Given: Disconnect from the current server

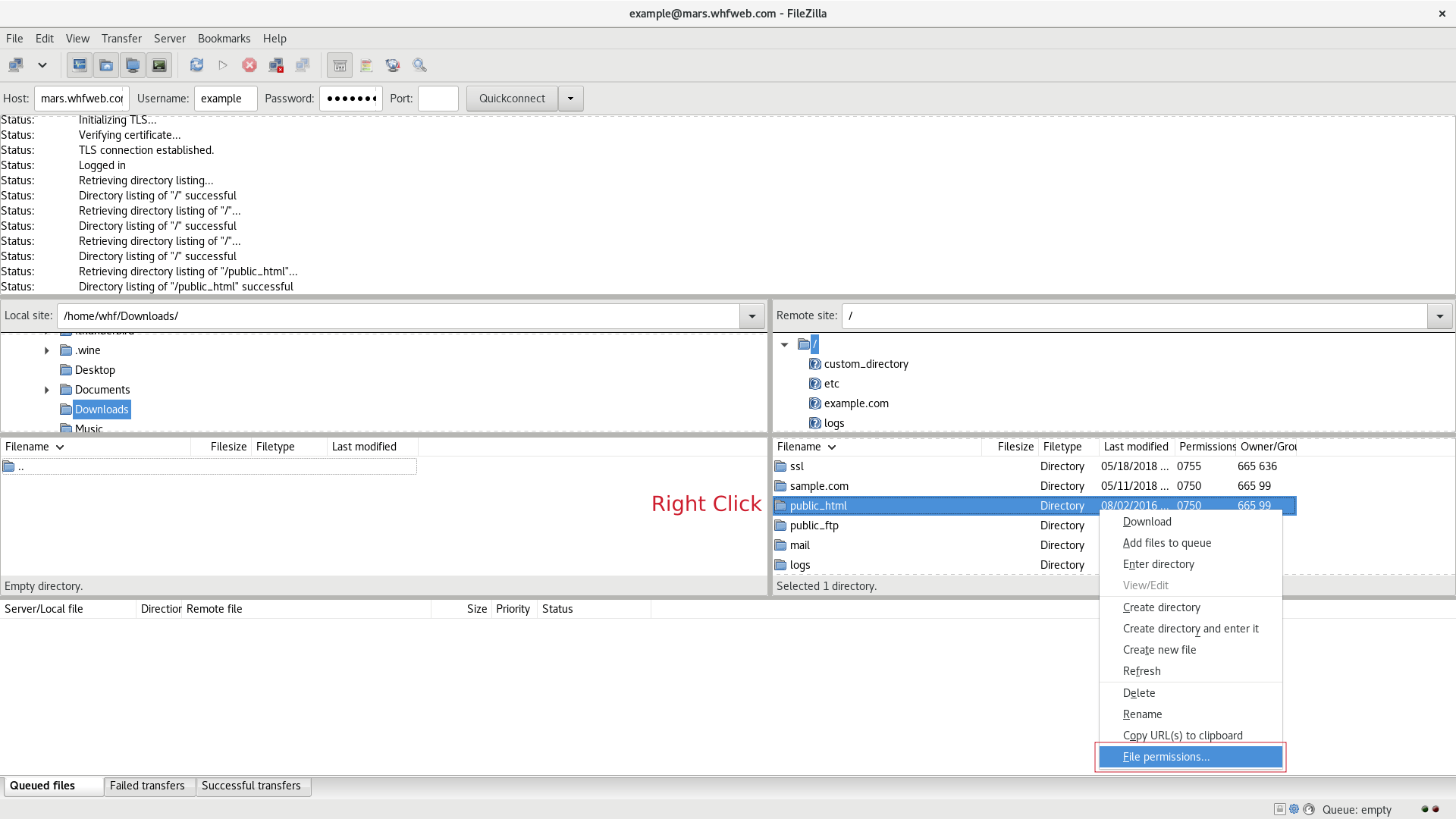Looking at the screenshot, I should click(276, 65).
